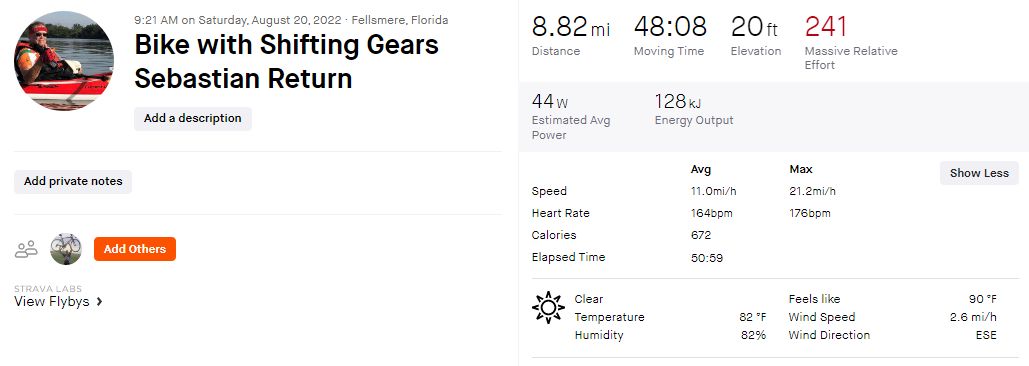
Task: Click the Strava Labs label
Action: (48, 289)
